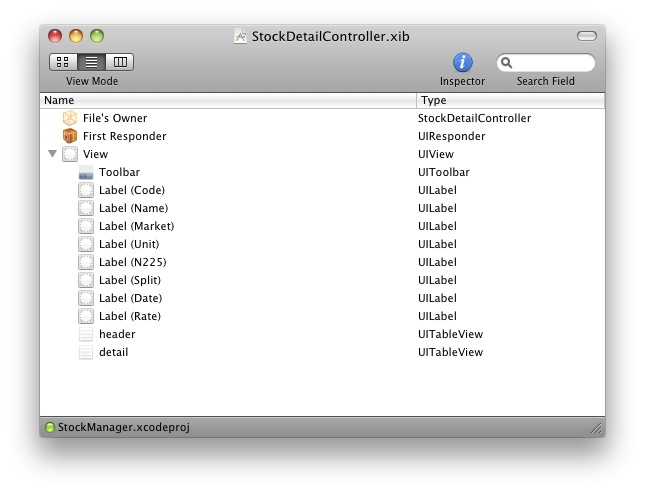645x492 pixels.
Task: Click the toolbar hide pill button
Action: 587,36
